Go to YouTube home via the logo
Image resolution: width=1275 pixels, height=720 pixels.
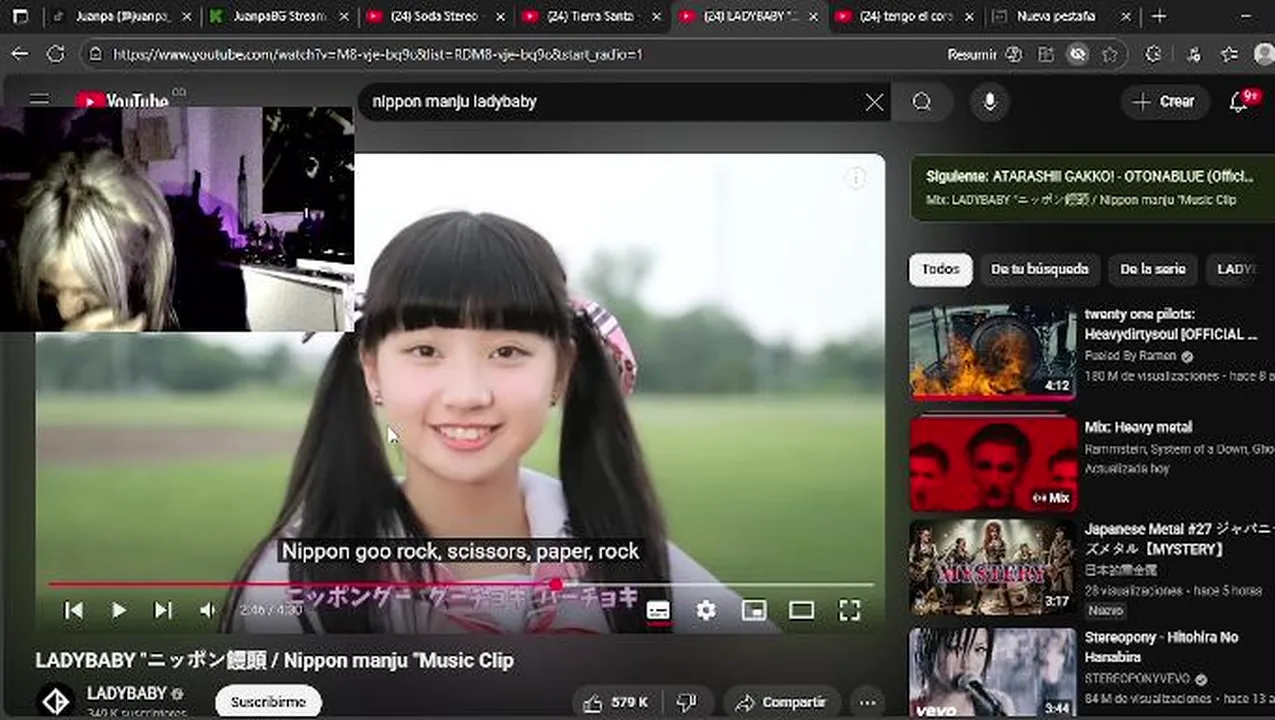tap(123, 100)
